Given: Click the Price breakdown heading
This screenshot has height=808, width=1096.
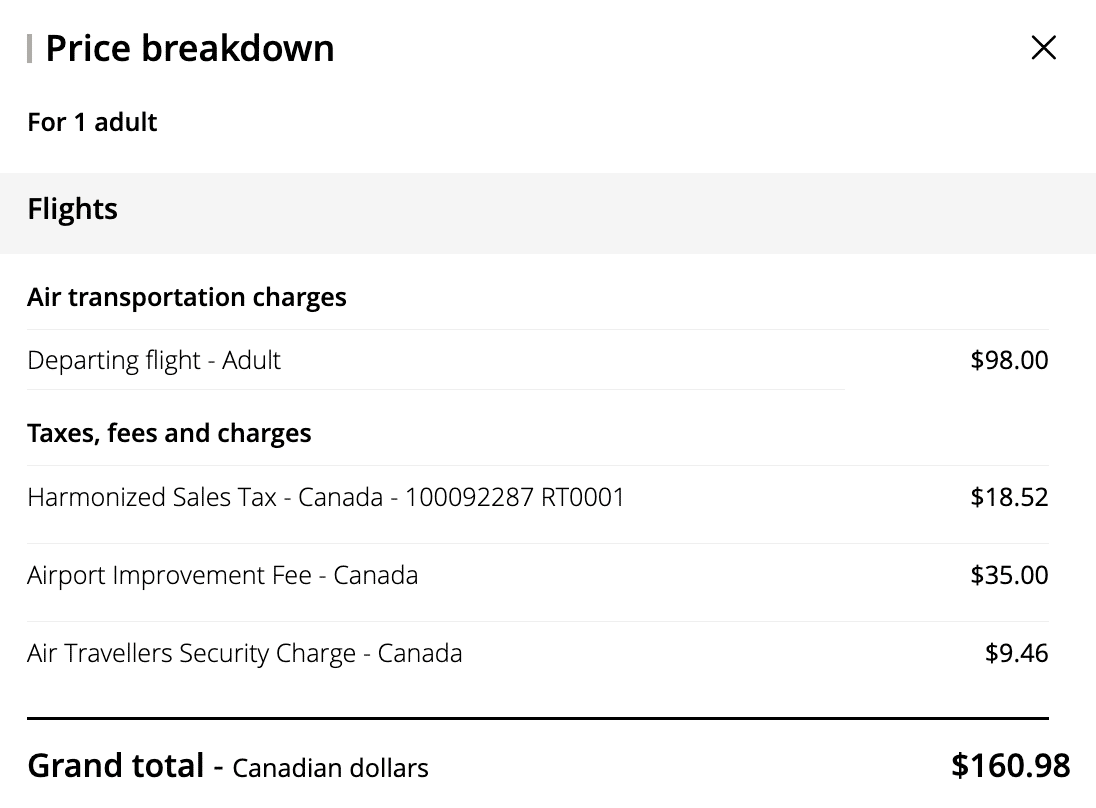Looking at the screenshot, I should tap(190, 48).
